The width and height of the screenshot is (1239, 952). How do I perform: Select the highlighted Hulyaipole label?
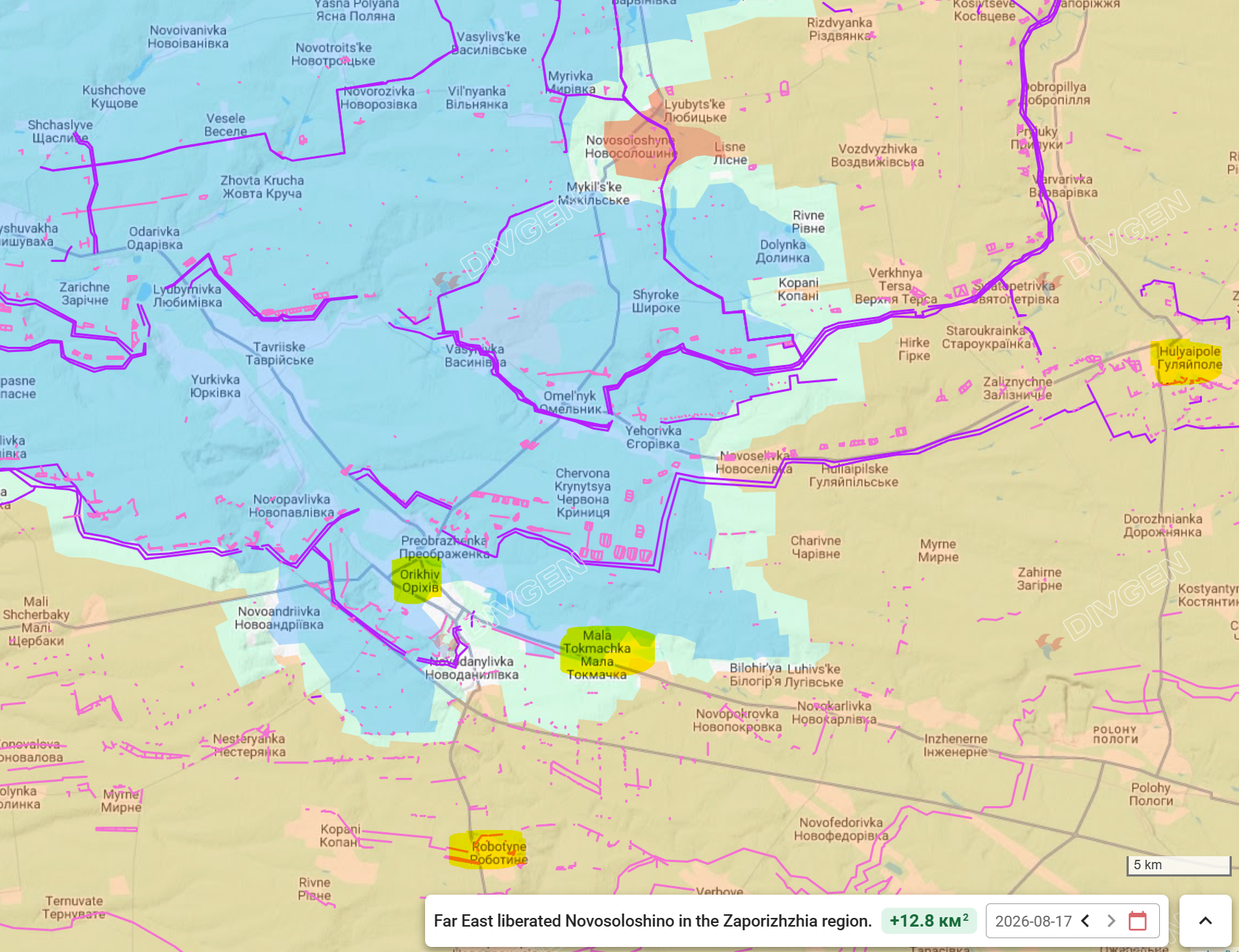tap(1189, 358)
